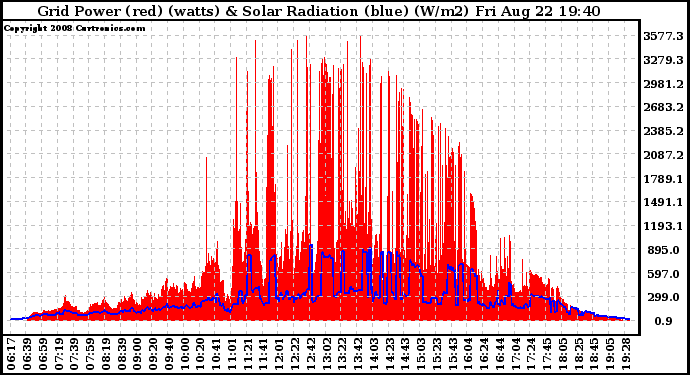Click the x-axis time label 17:24
The image size is (690, 375).
(x=532, y=354)
